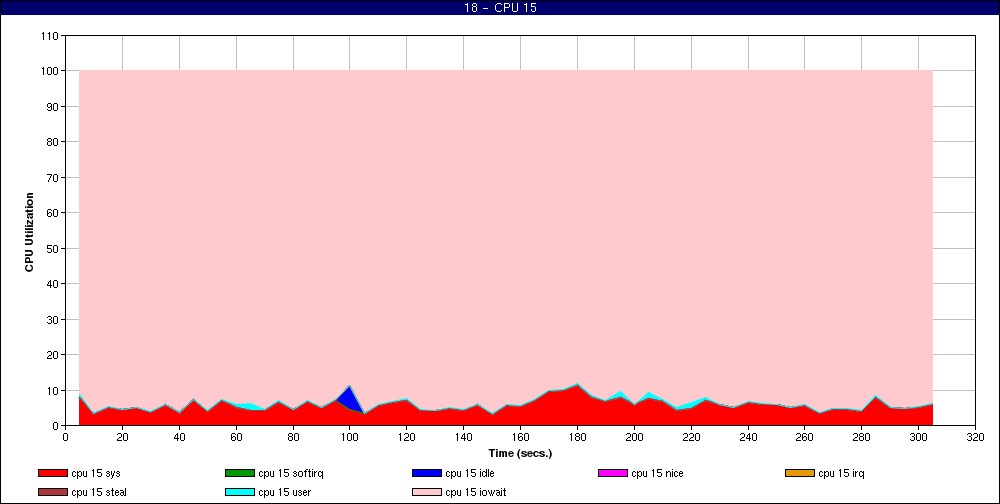Image resolution: width=1000 pixels, height=504 pixels.
Task: Click the cyan cpu 15 user legend swatch
Action: [x=240, y=493]
